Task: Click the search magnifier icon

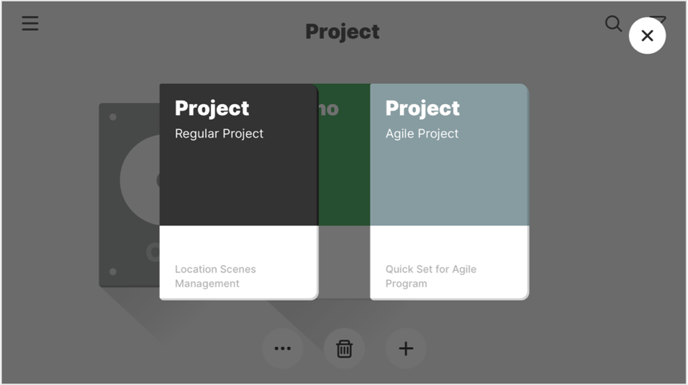Action: (613, 24)
